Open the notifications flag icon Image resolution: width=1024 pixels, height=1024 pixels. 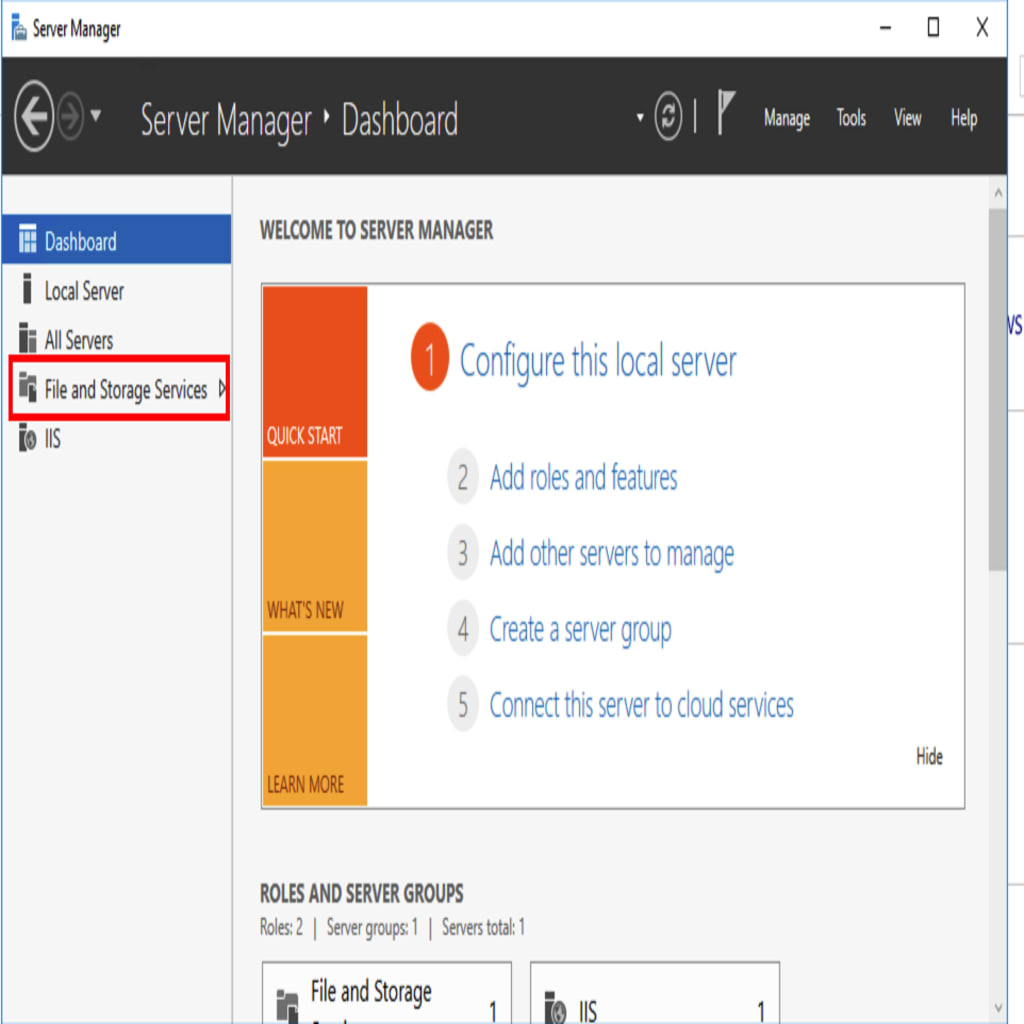[726, 112]
